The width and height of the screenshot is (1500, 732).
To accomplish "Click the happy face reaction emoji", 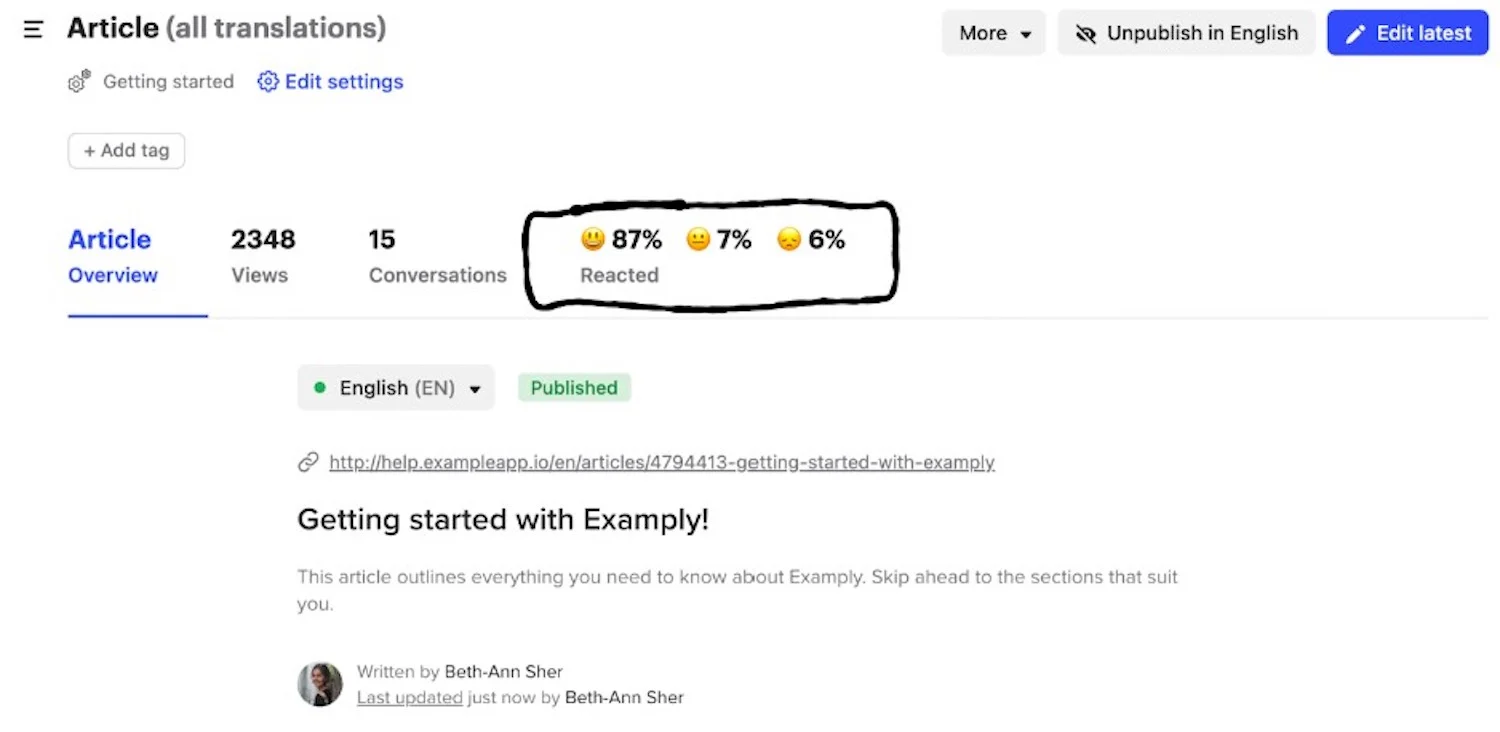I will point(593,240).
